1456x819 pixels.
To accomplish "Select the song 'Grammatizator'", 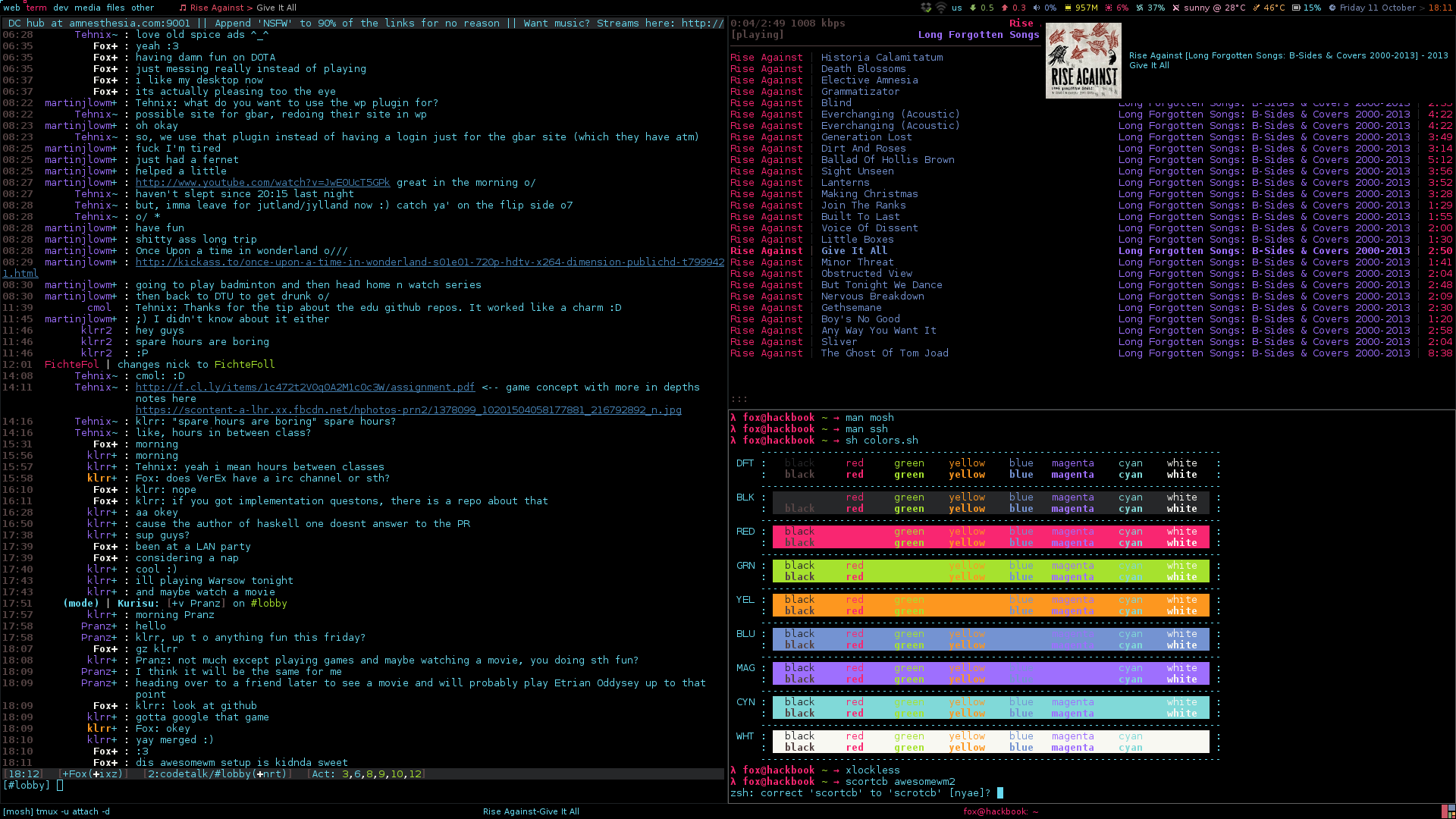I will 860,92.
